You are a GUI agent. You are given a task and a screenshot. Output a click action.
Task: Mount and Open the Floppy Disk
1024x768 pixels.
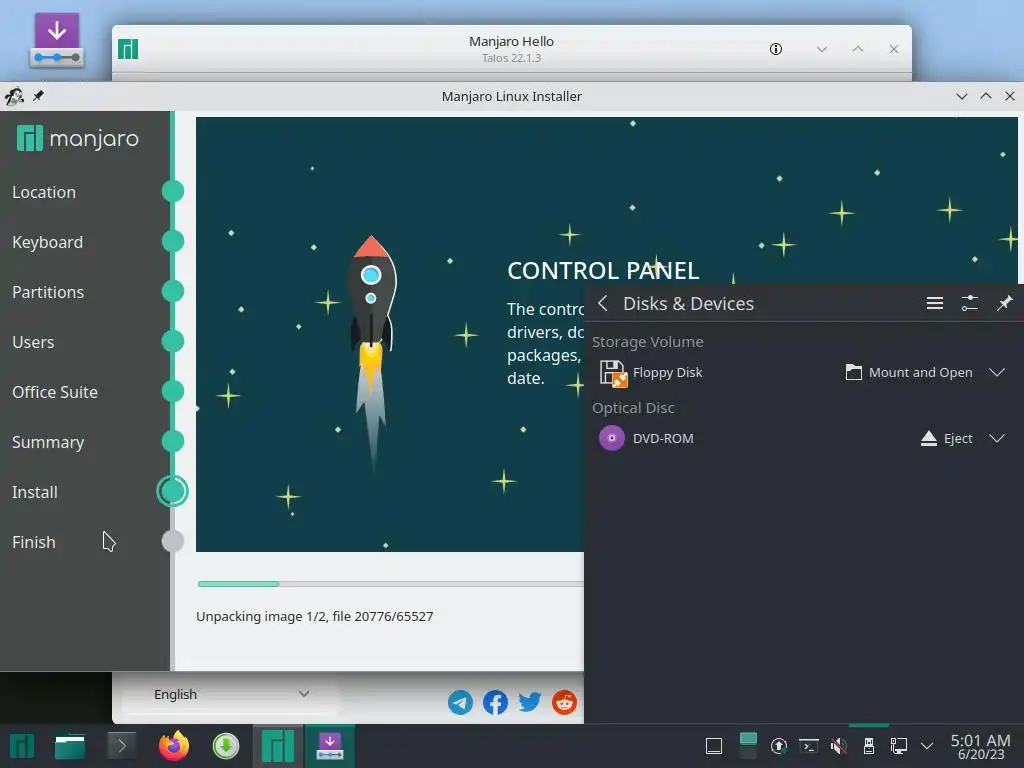909,372
